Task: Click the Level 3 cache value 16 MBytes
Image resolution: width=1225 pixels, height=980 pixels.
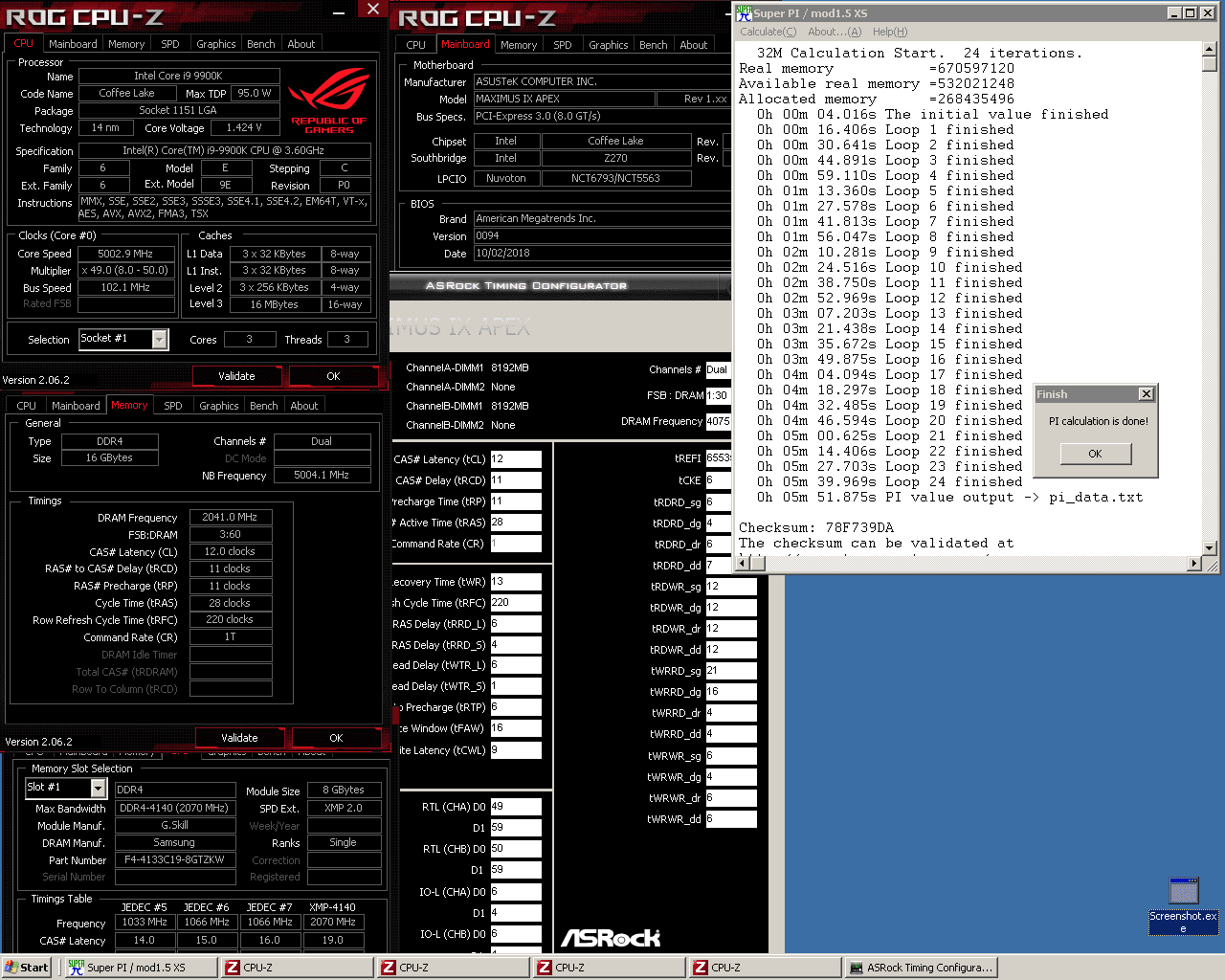Action: 275,304
